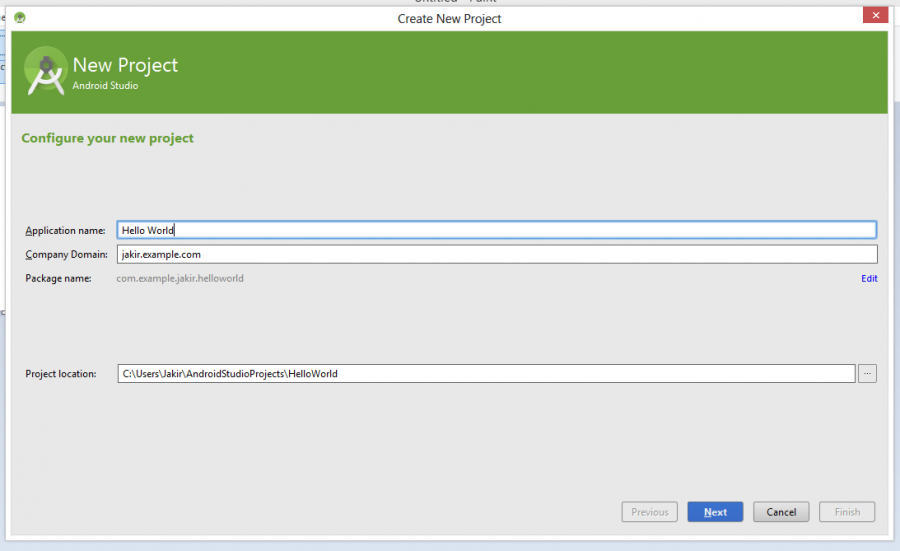Click the New Project header title

125,65
